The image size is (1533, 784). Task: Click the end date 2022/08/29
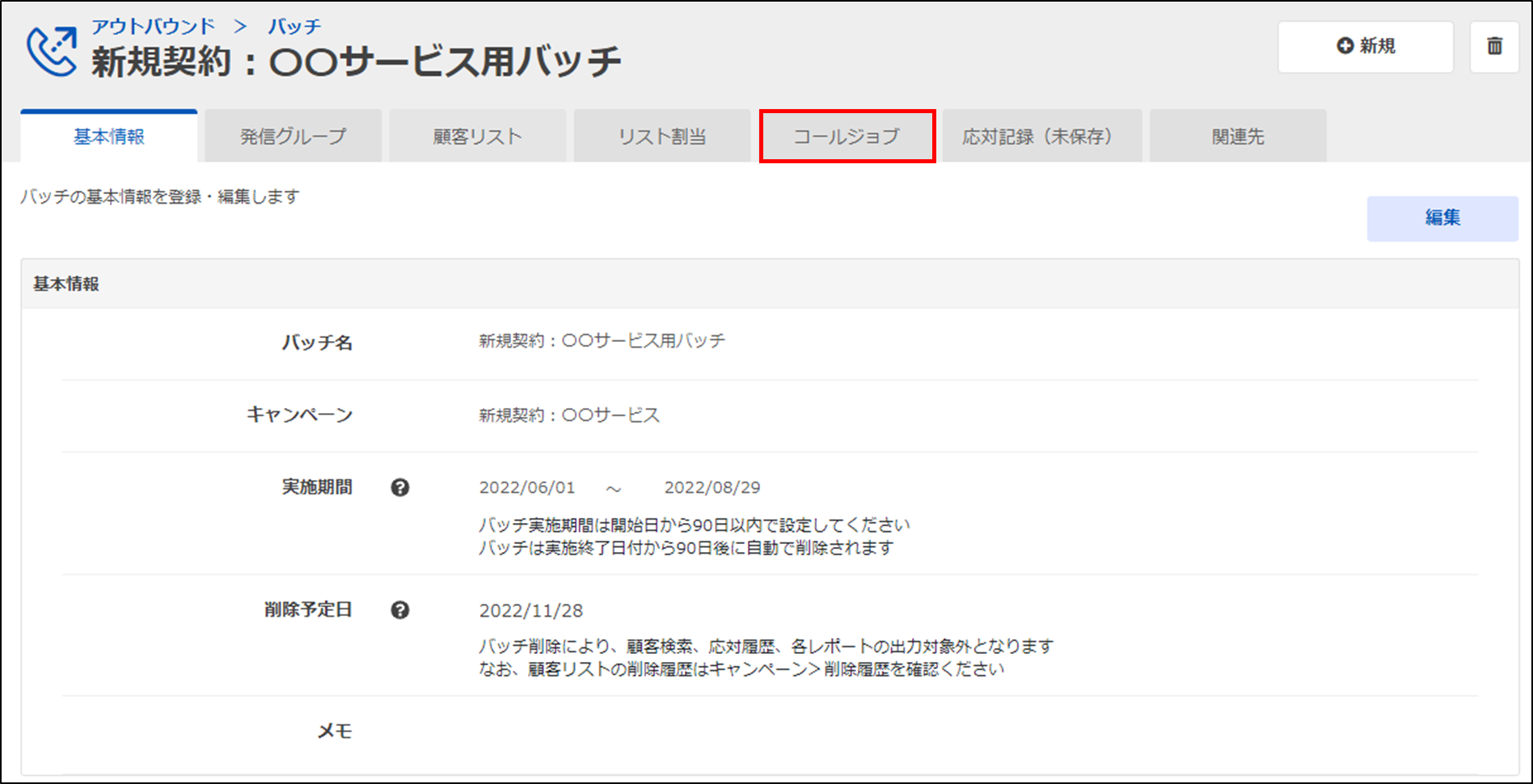click(x=712, y=488)
